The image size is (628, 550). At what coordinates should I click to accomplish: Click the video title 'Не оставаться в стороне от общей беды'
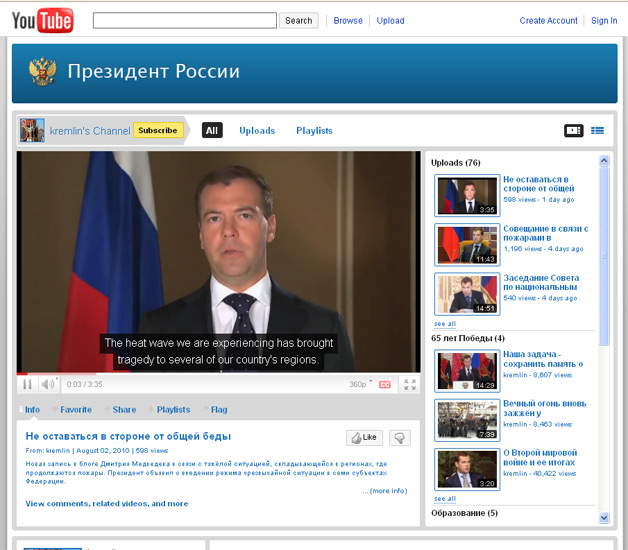tap(128, 436)
